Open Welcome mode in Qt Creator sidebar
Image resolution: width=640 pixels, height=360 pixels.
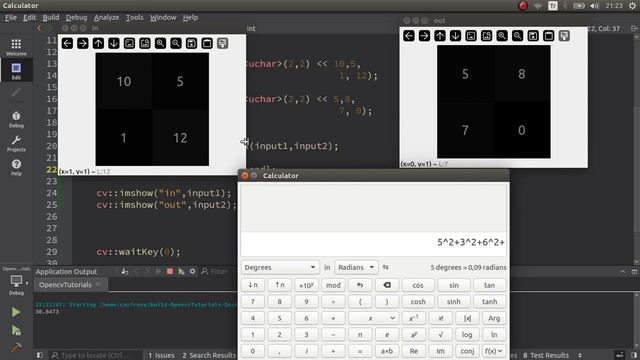pyautogui.click(x=16, y=47)
